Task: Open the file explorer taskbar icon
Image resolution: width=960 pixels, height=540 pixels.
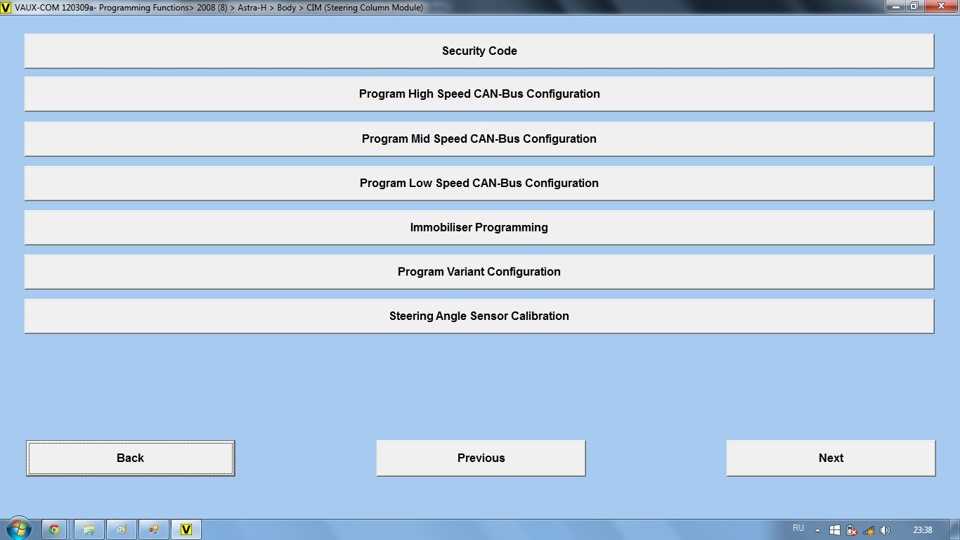Action: point(88,529)
